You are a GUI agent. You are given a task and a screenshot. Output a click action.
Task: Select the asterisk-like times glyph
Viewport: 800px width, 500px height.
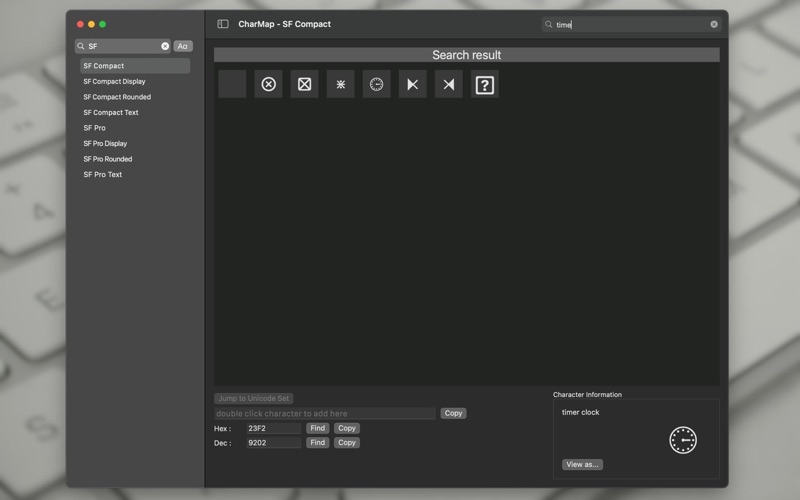pyautogui.click(x=341, y=84)
